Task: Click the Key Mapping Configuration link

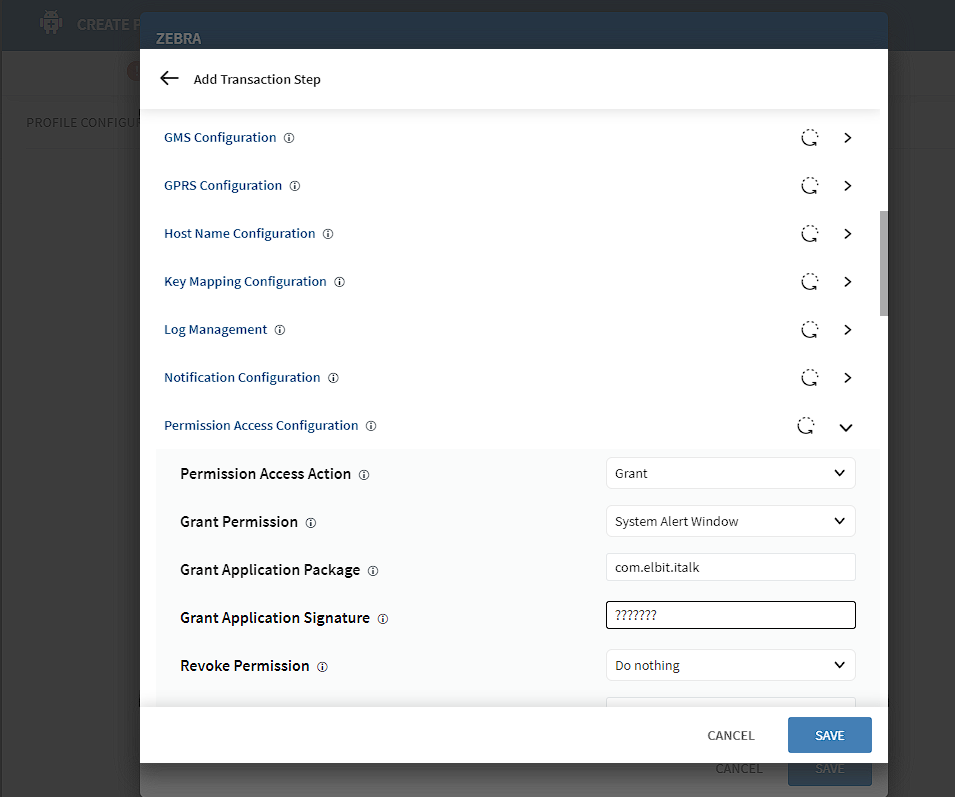Action: (x=245, y=282)
